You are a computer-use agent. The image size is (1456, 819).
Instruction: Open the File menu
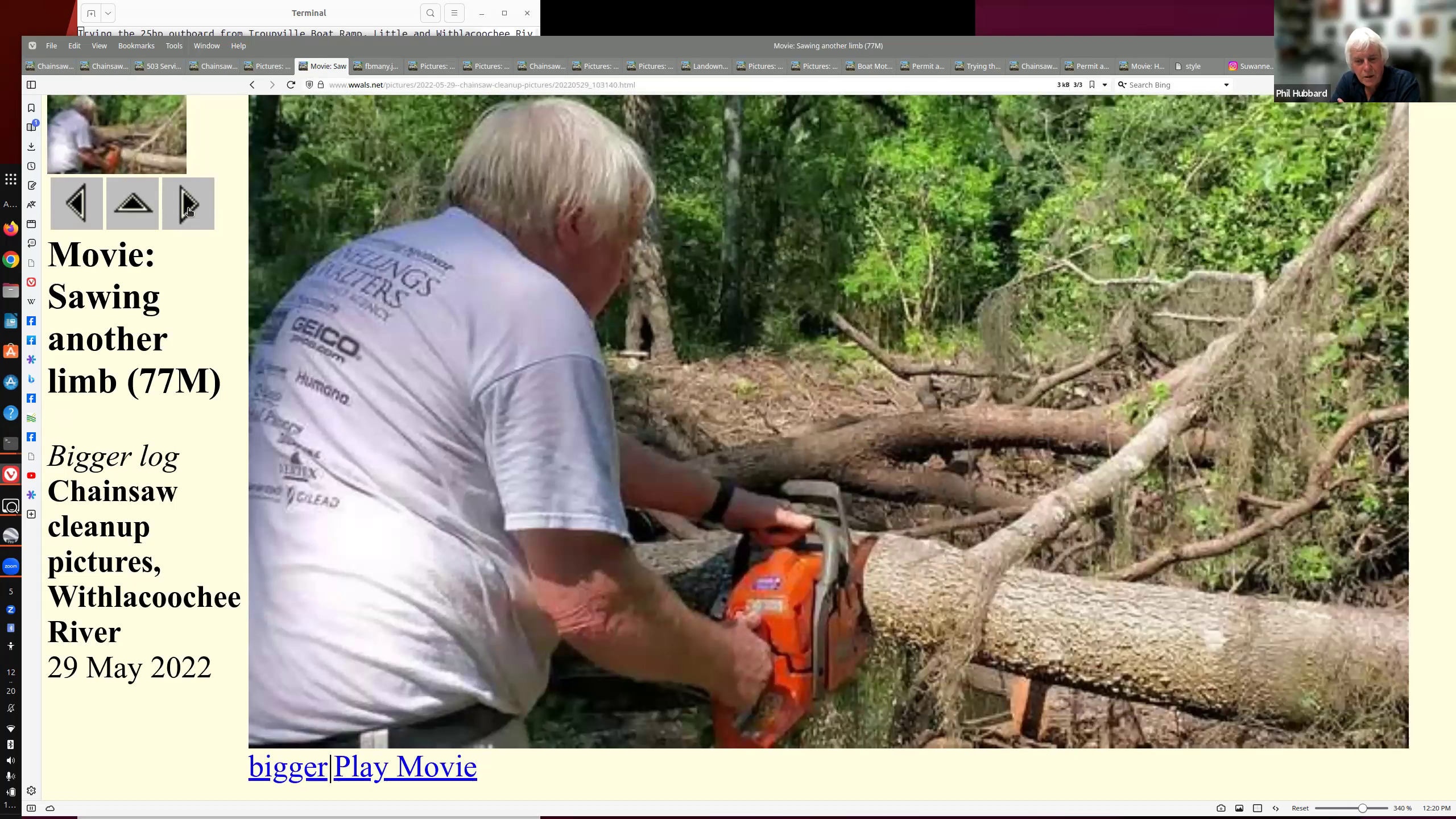click(51, 45)
